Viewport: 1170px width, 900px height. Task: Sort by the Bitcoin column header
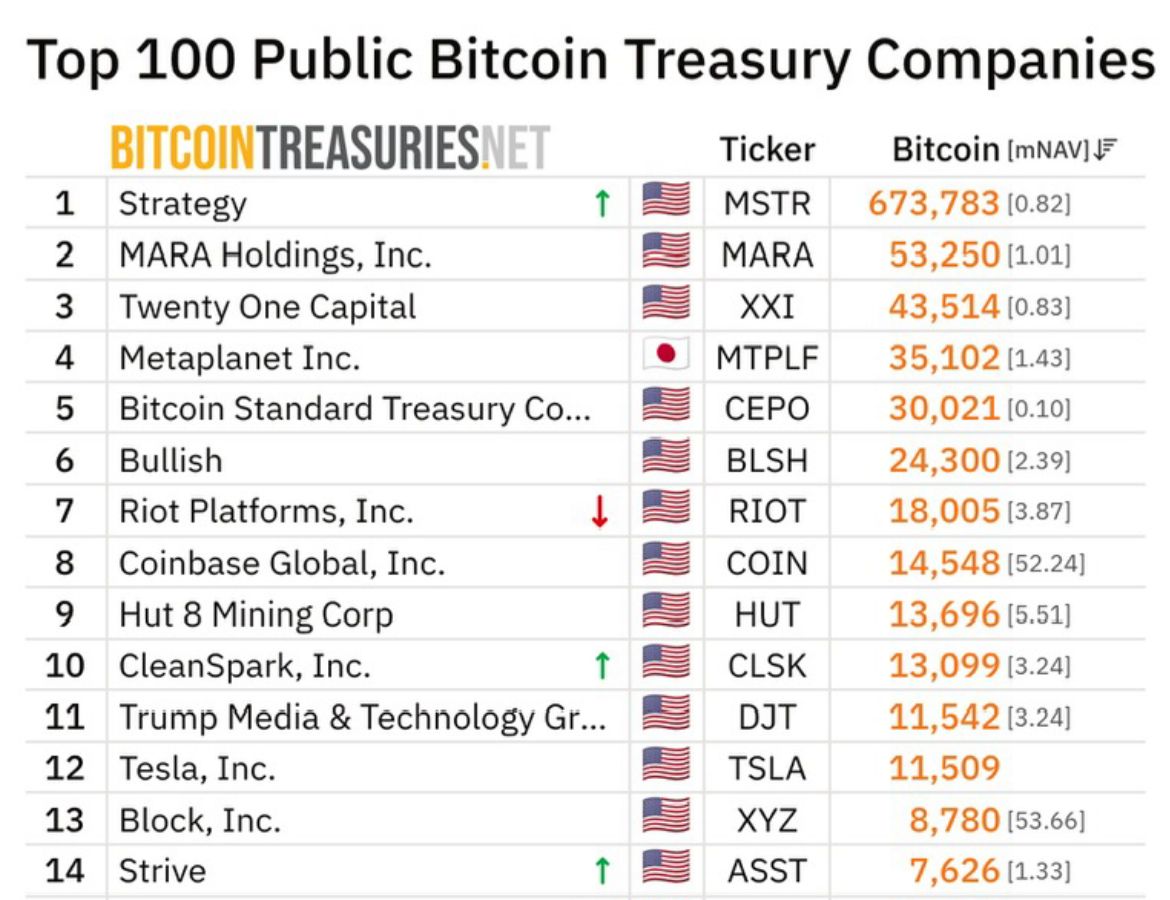pyautogui.click(x=945, y=150)
